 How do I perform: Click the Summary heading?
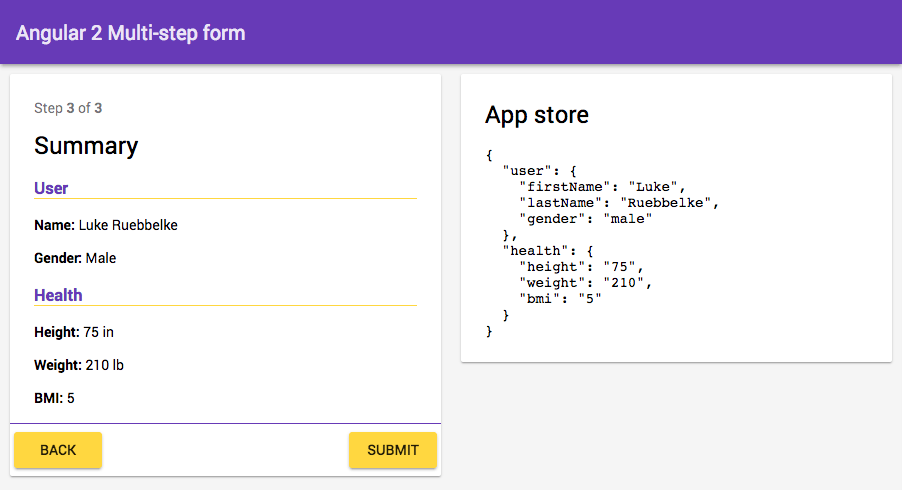86,146
